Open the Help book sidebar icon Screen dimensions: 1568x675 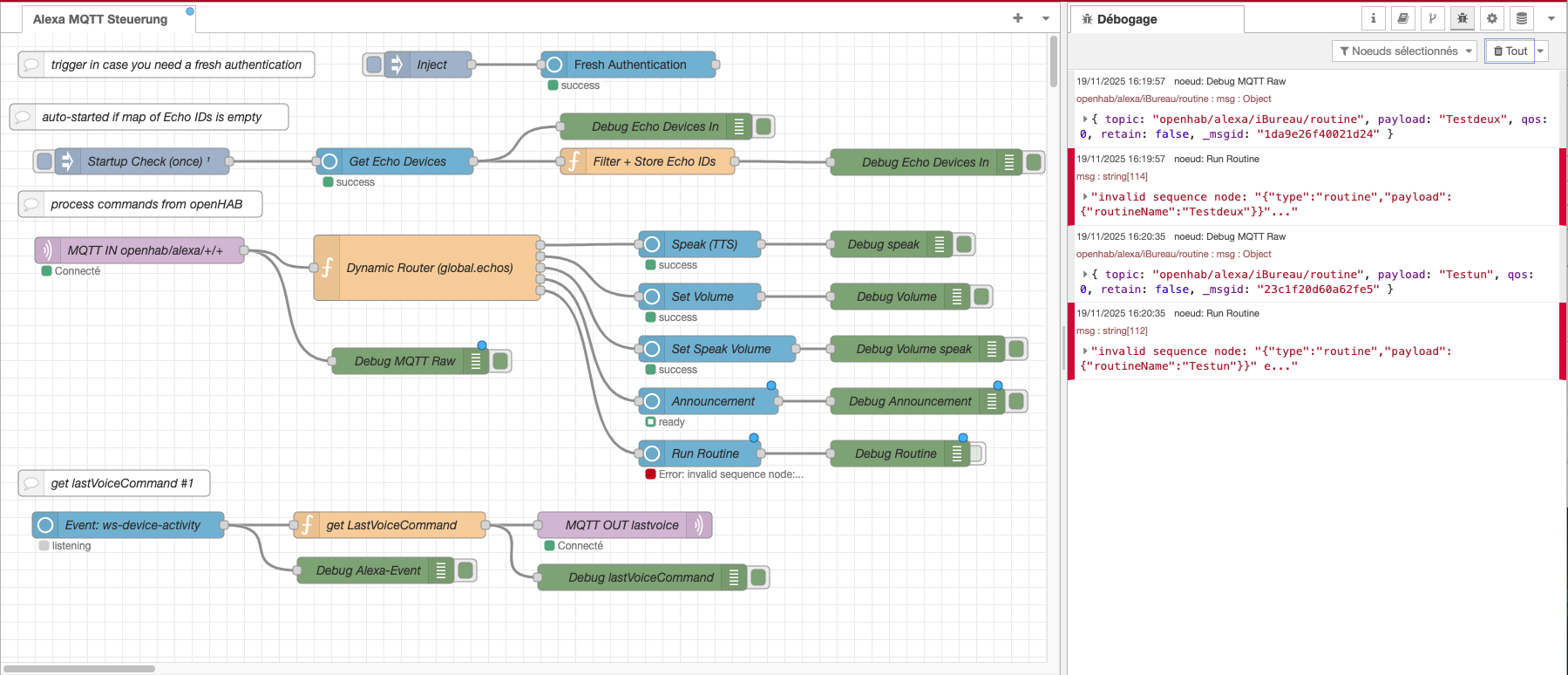point(1403,18)
